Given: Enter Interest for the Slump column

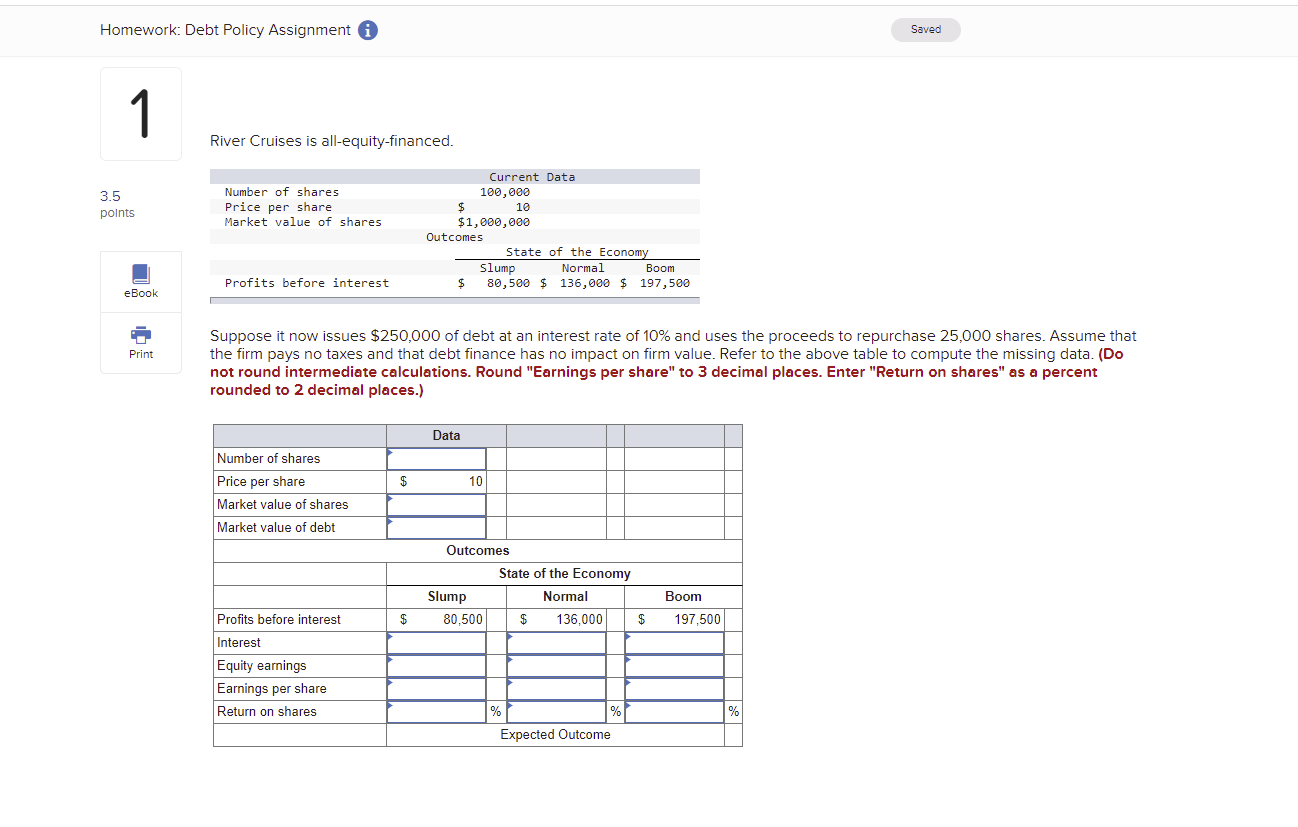Looking at the screenshot, I should (436, 642).
